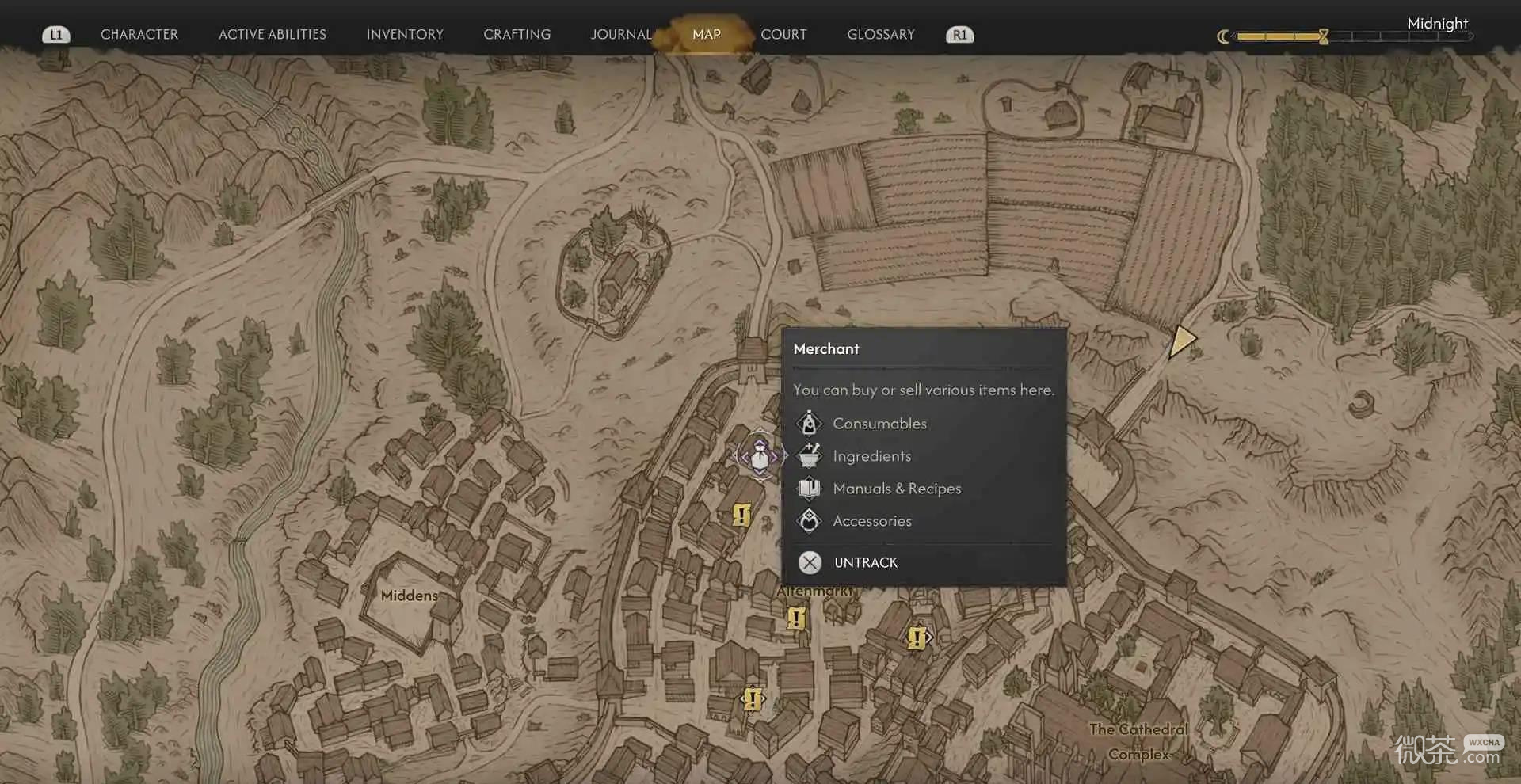Viewport: 1521px width, 784px height.
Task: Open the Inventory tab
Action: [x=405, y=34]
